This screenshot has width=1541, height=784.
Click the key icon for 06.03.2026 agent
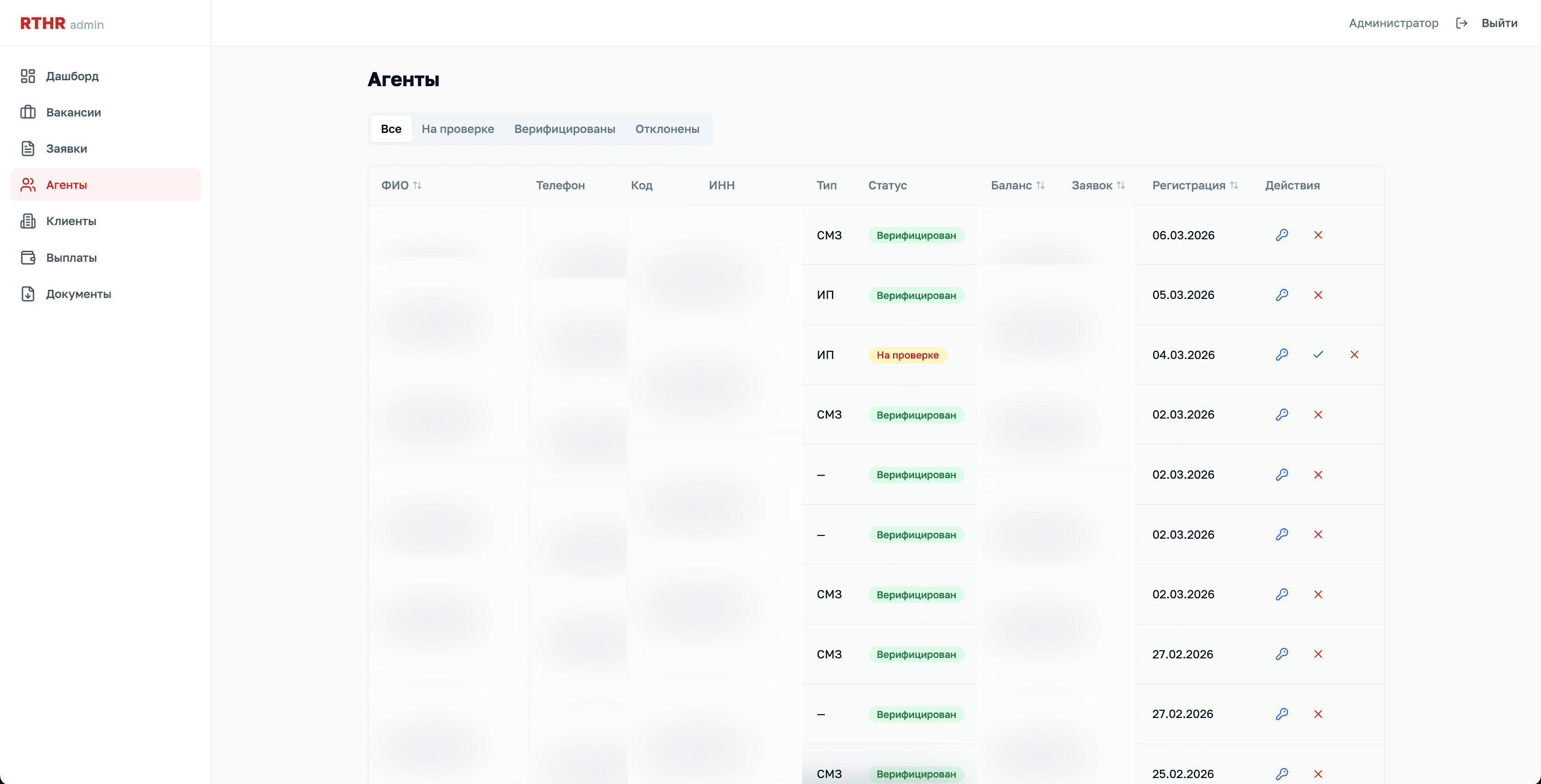pyautogui.click(x=1281, y=235)
